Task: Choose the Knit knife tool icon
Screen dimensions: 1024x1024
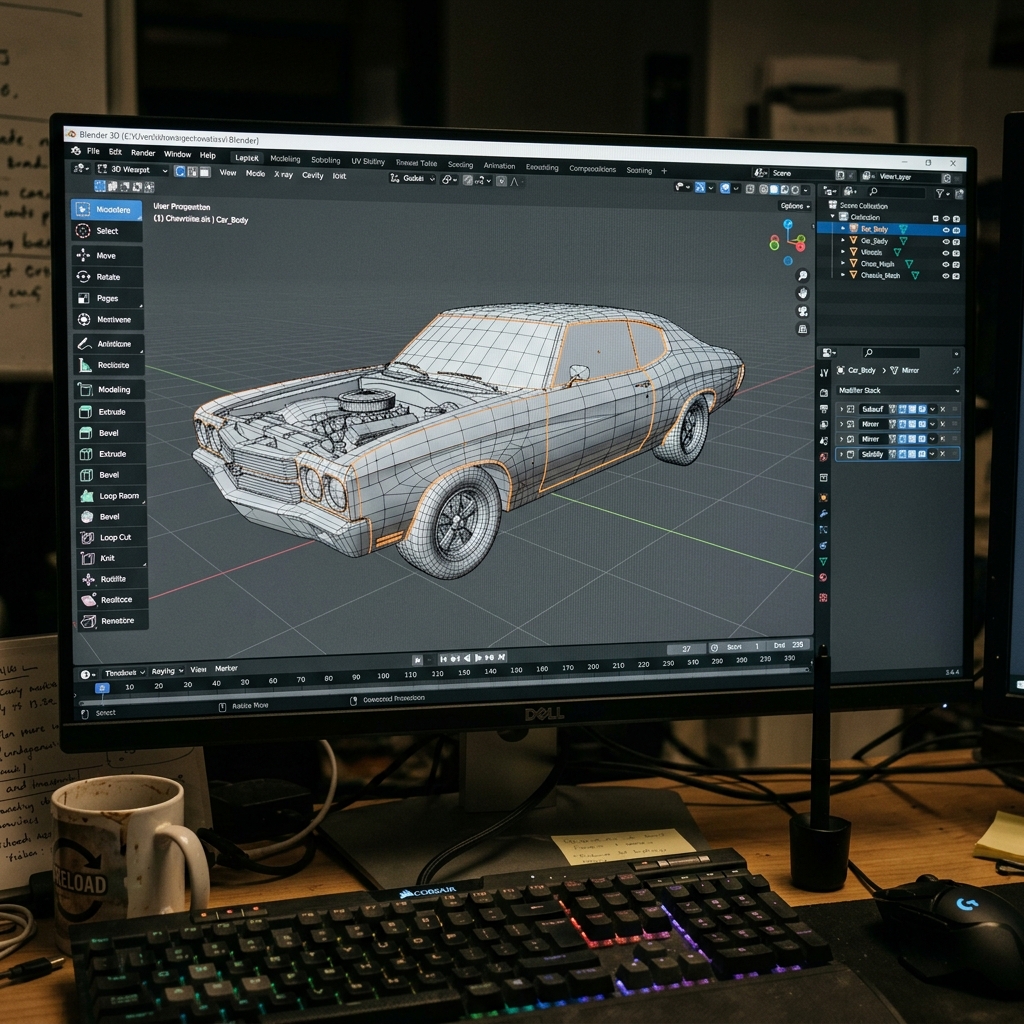Action: click(x=88, y=558)
